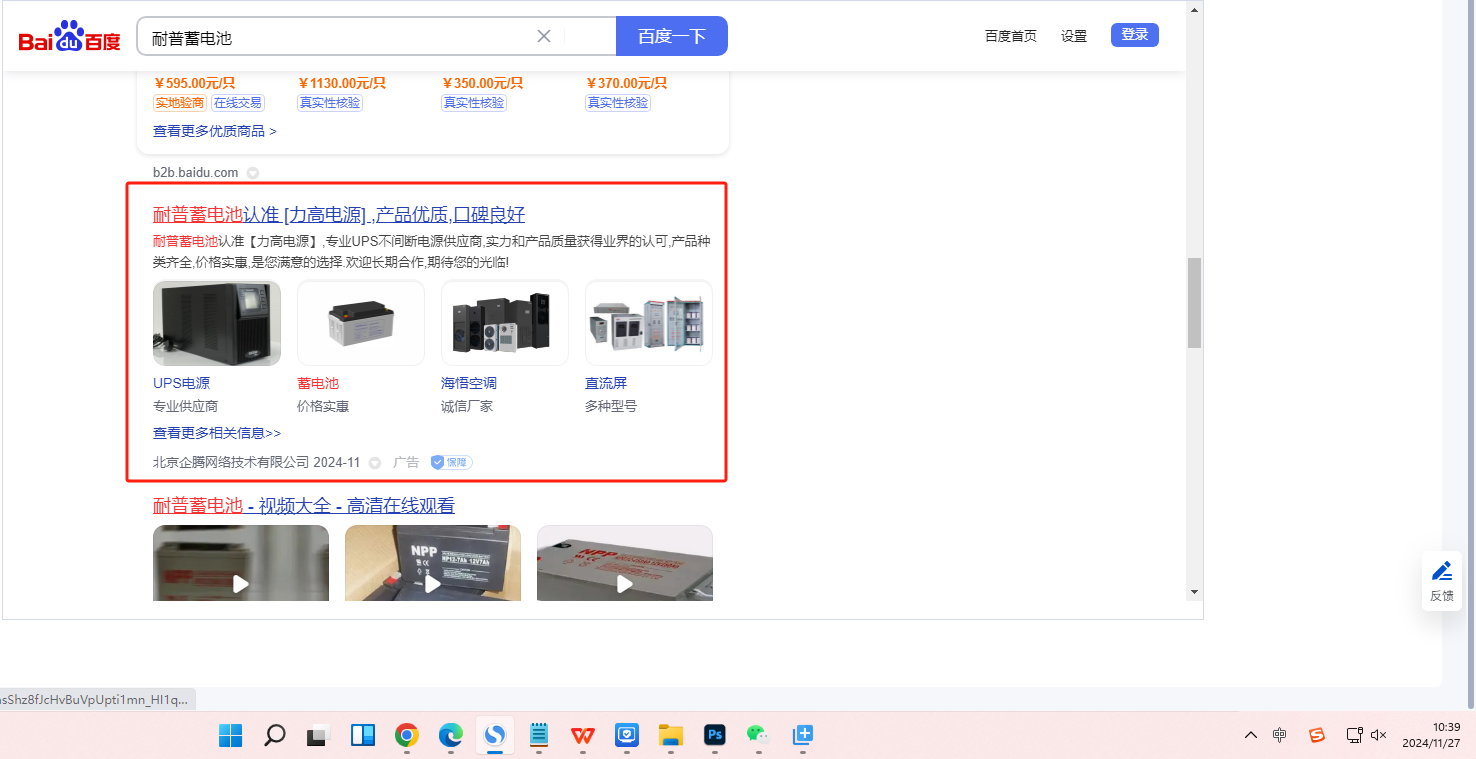This screenshot has height=759, width=1476.
Task: Expand dropdown next to 北京企腾网络技术有限公司 2024-11
Action: [375, 463]
